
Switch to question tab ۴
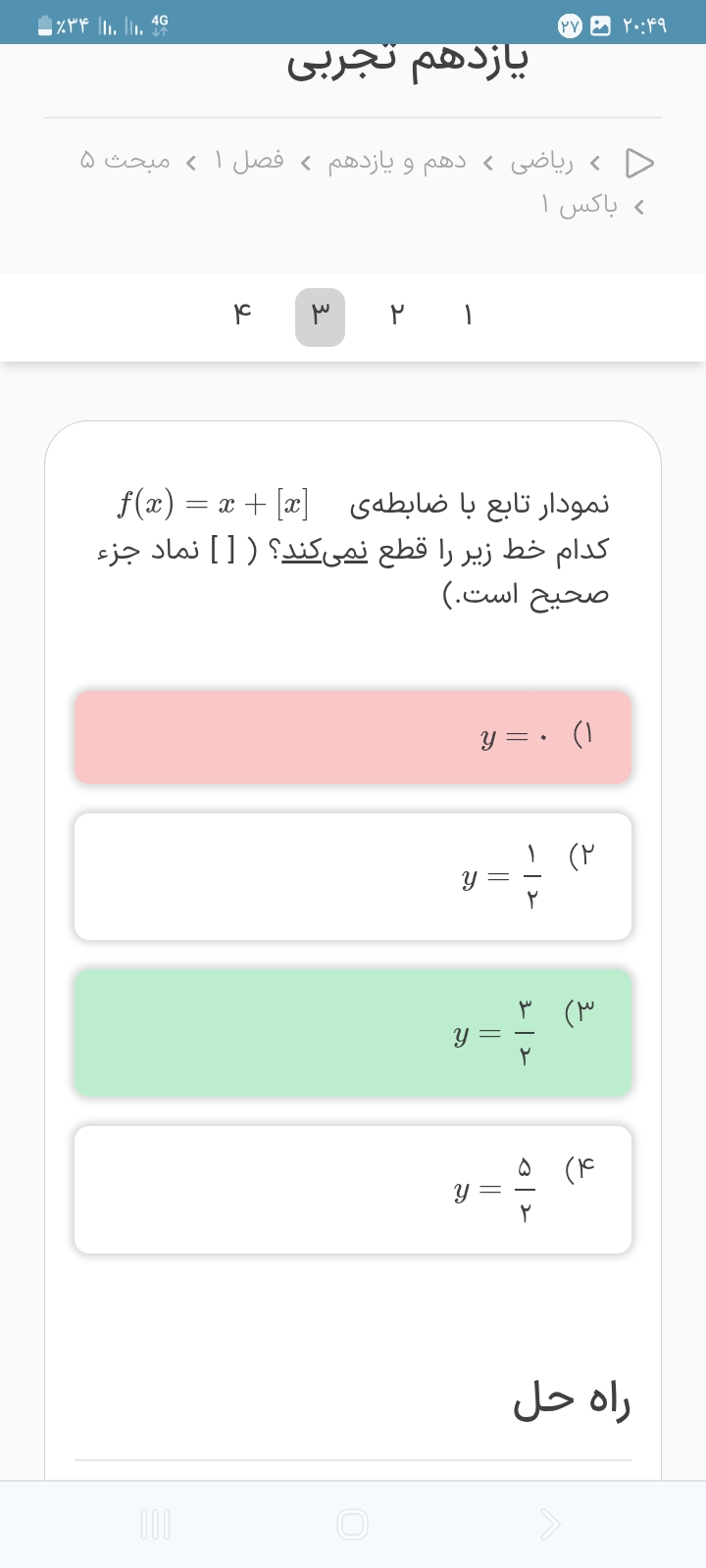[x=242, y=317]
